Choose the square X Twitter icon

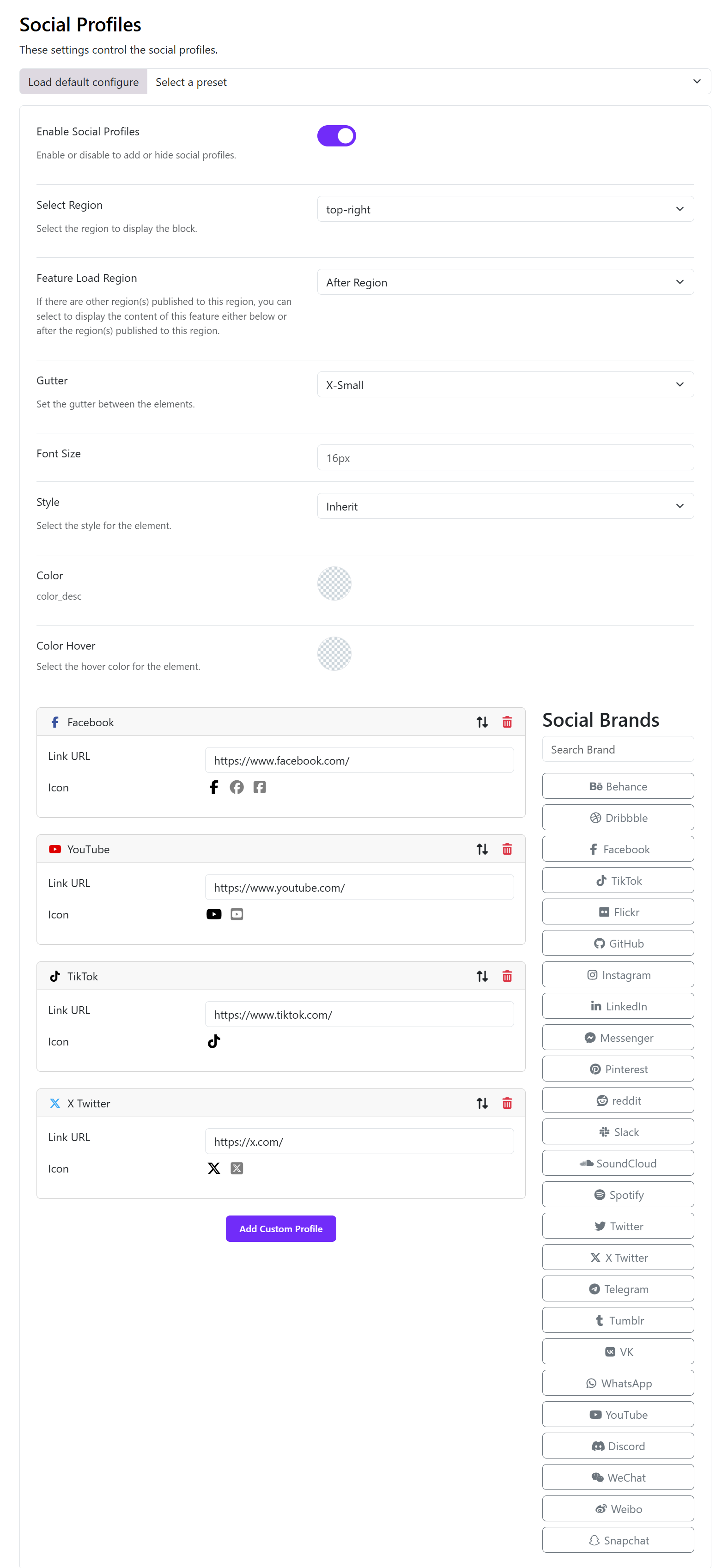click(x=237, y=1169)
